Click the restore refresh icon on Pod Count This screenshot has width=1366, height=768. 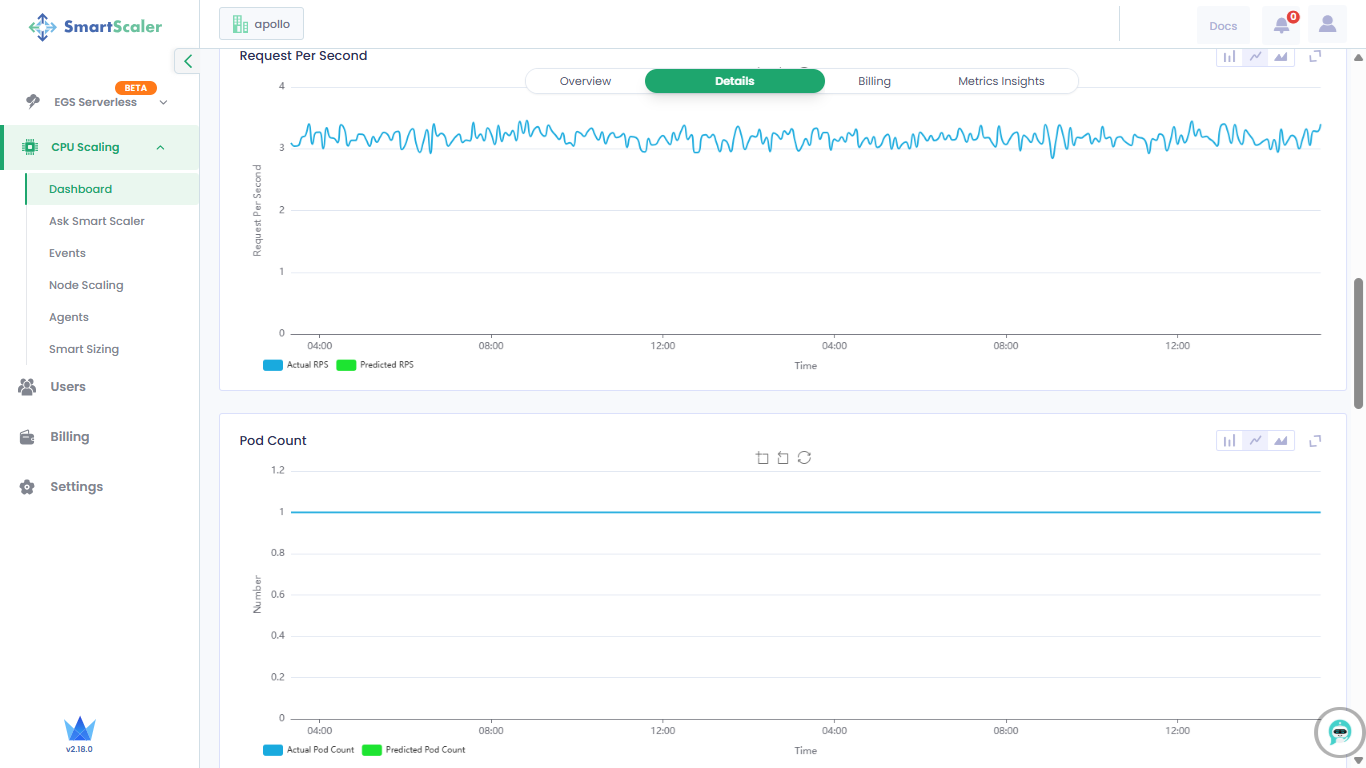click(x=804, y=458)
